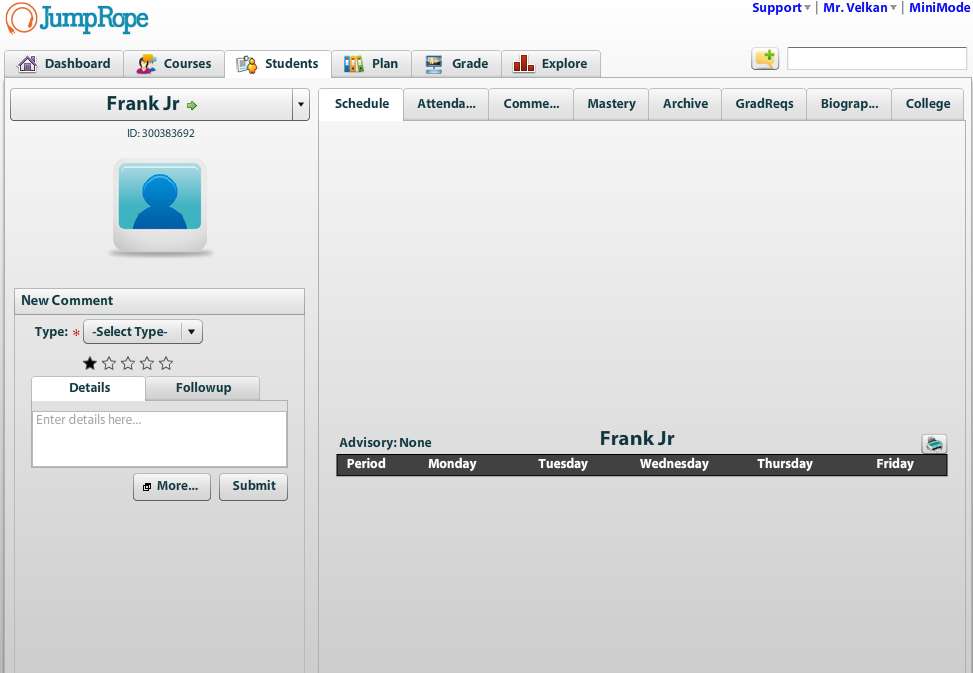Click the add note icon beside search
The width and height of the screenshot is (973, 673).
pos(765,59)
